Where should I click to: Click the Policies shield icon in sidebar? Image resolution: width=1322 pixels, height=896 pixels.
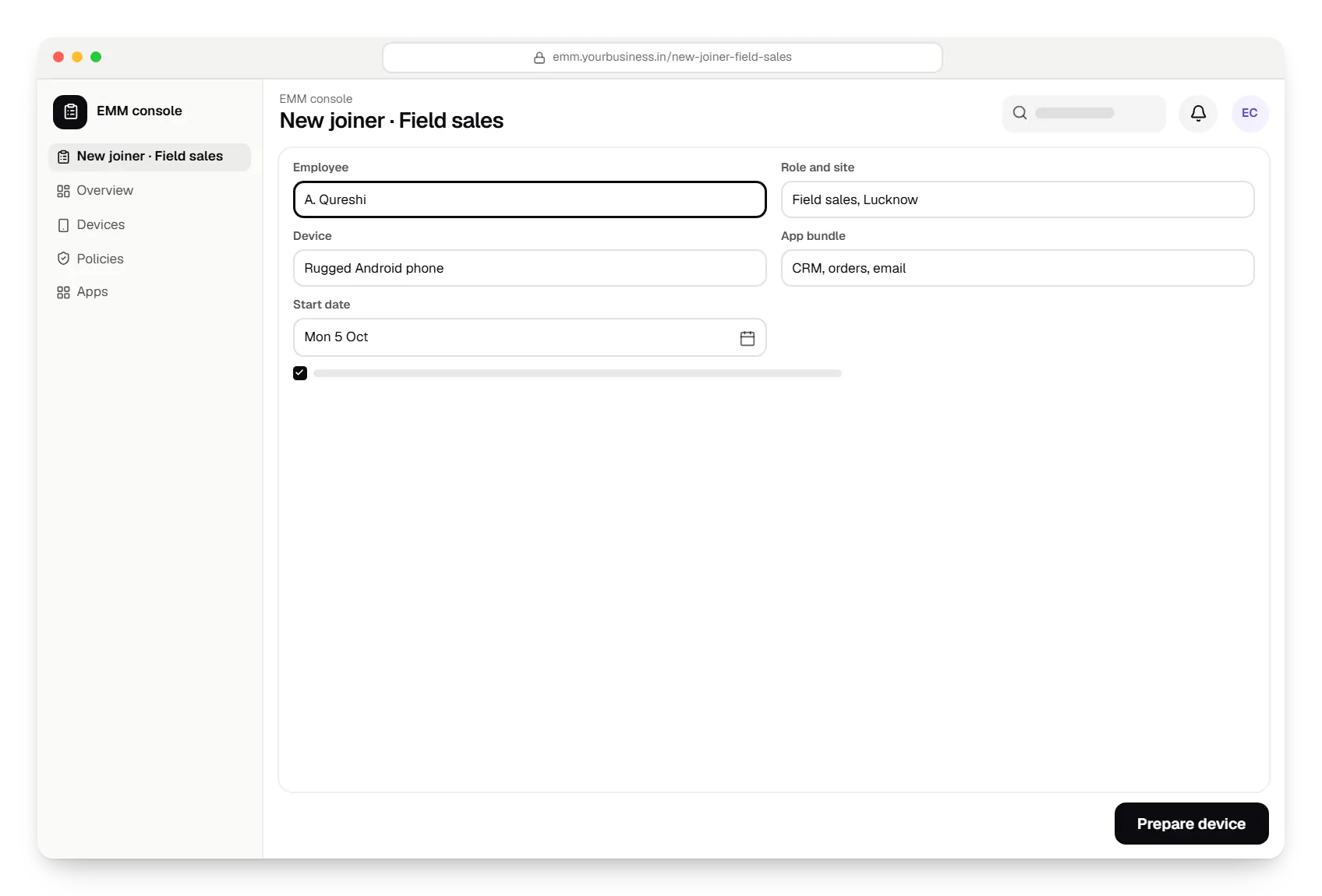[x=63, y=259]
